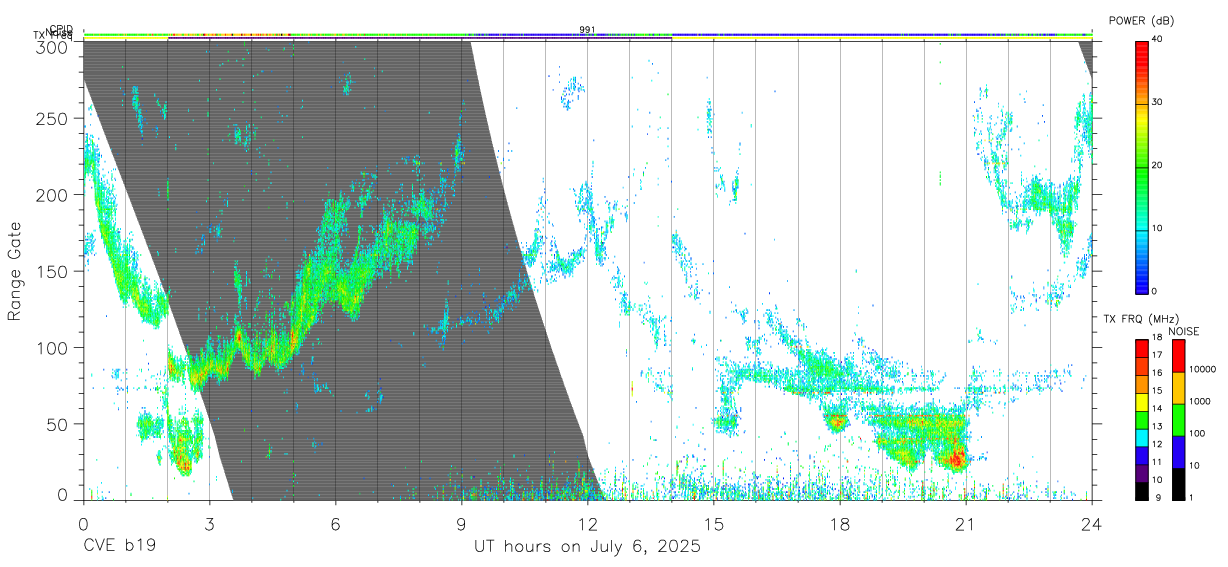Click the red top of the power colorbar

point(1142,50)
